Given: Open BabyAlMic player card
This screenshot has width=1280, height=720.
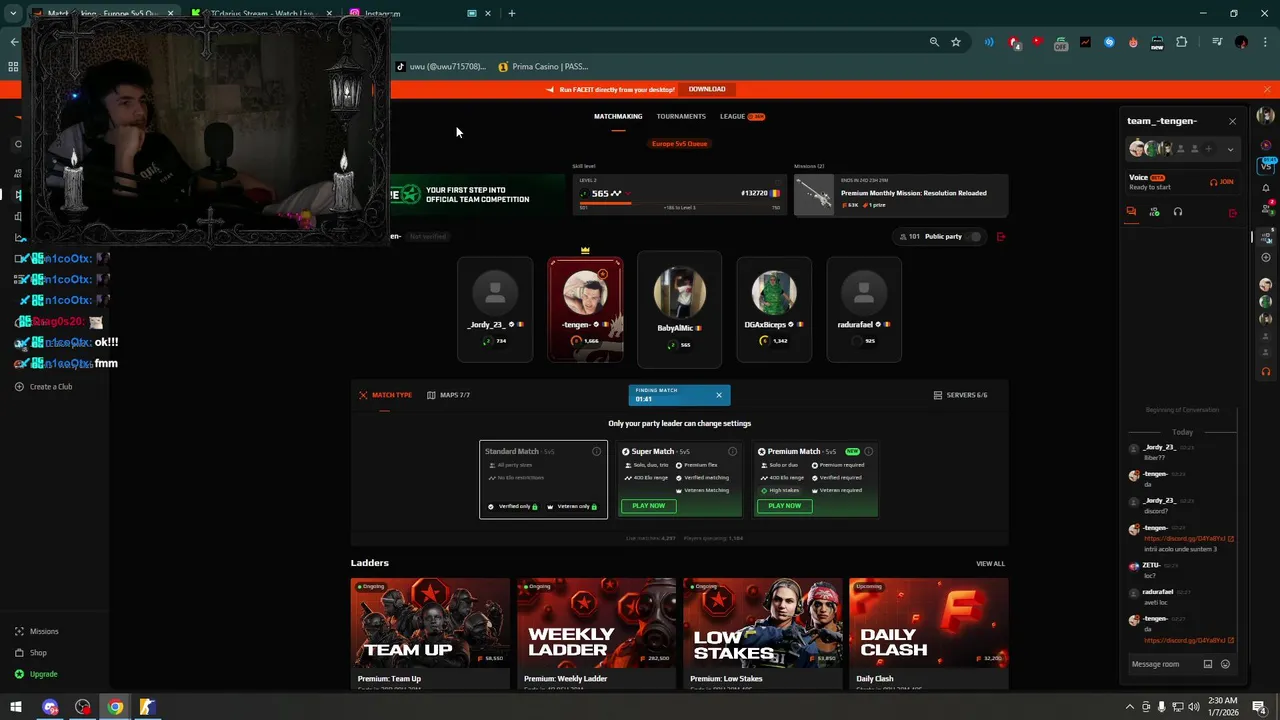Looking at the screenshot, I should tap(679, 309).
